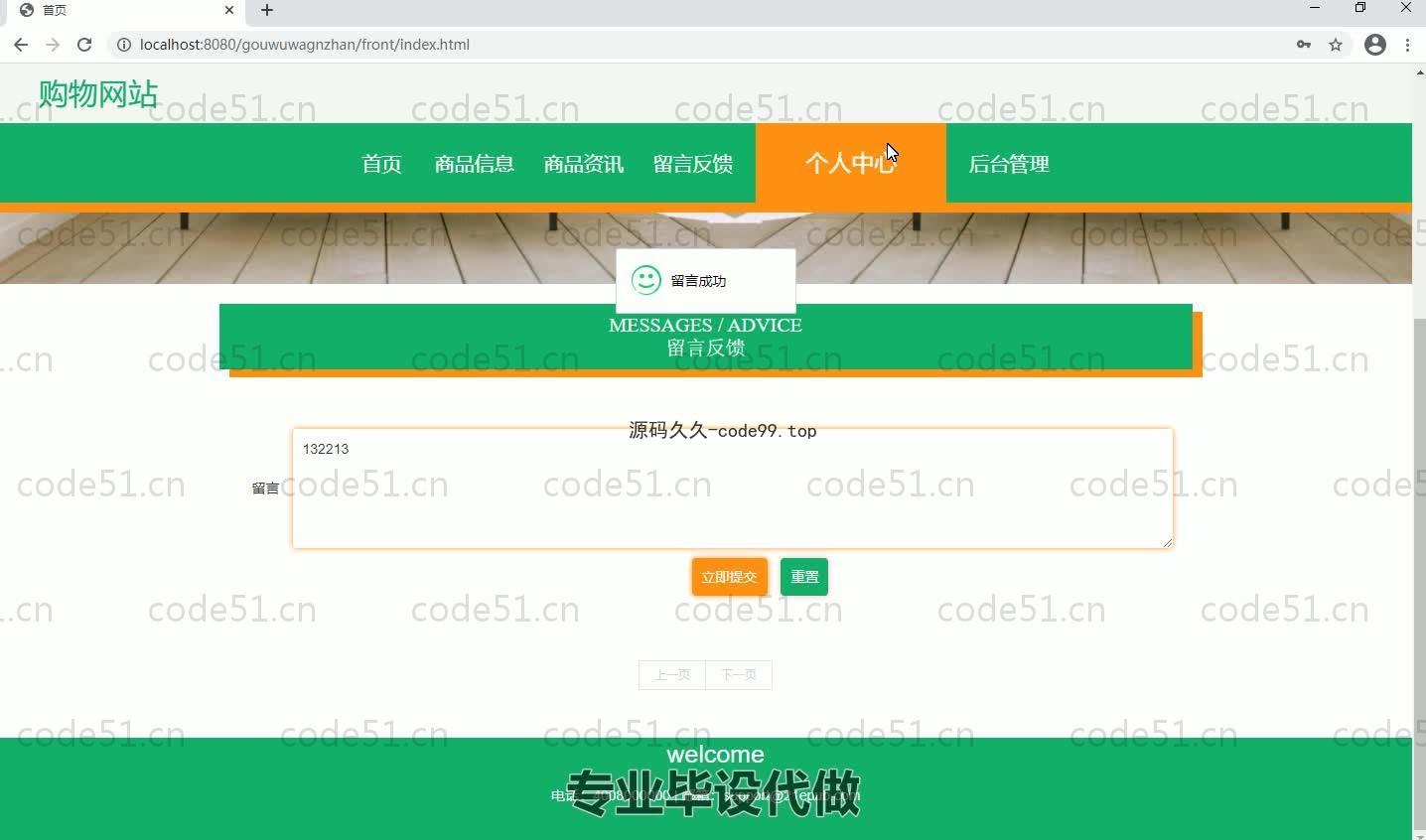Screen dimensions: 1426x840
Task: Open saved passwords key icon
Action: tap(1304, 45)
